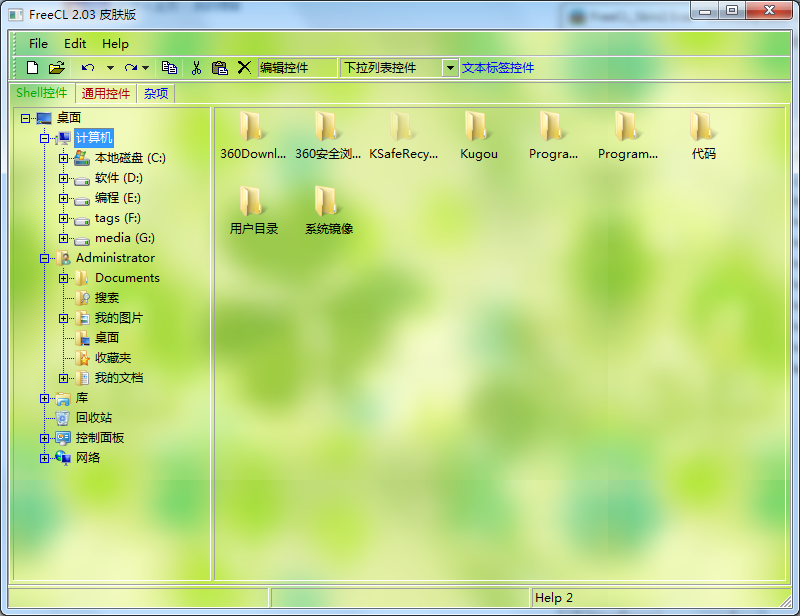Switch to the Shell控件 tab
The height and width of the screenshot is (616, 800).
(x=42, y=93)
